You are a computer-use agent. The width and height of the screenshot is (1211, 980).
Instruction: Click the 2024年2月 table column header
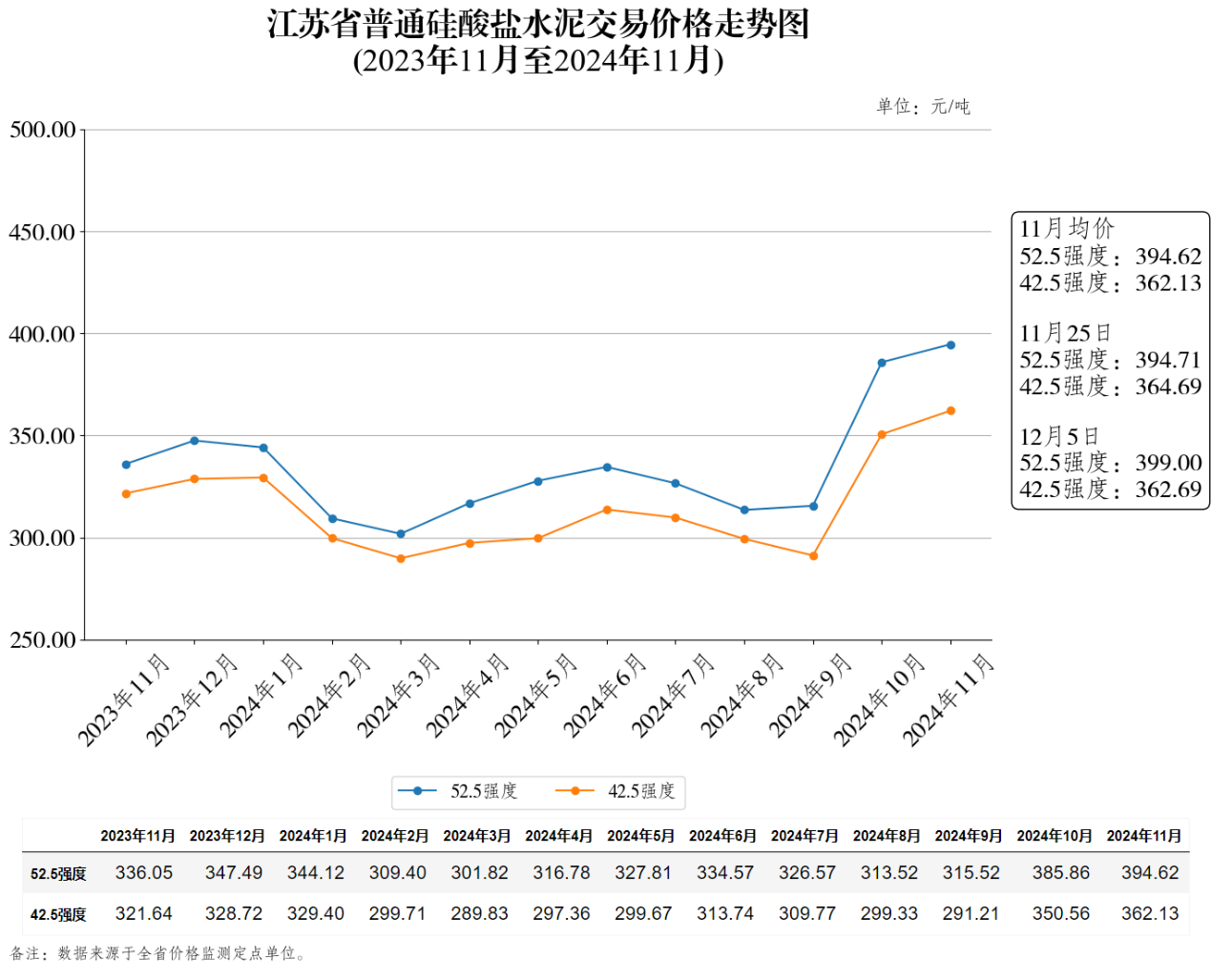point(395,836)
